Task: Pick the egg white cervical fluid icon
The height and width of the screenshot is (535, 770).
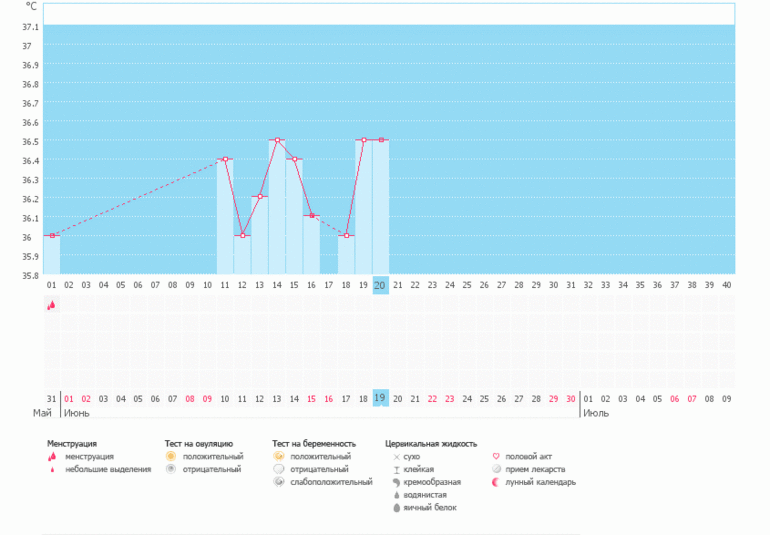Action: click(396, 508)
